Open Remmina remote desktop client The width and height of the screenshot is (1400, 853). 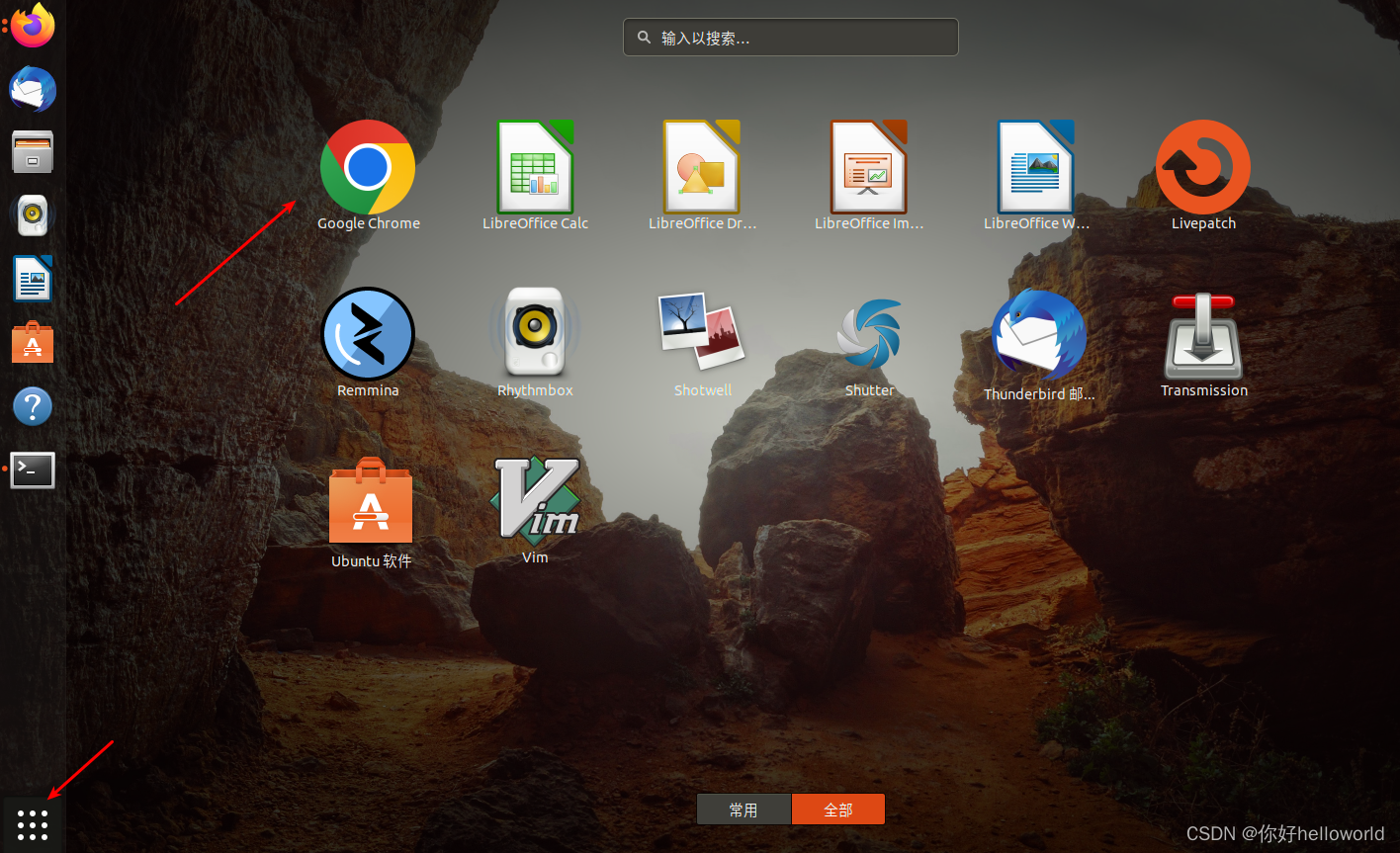tap(368, 334)
